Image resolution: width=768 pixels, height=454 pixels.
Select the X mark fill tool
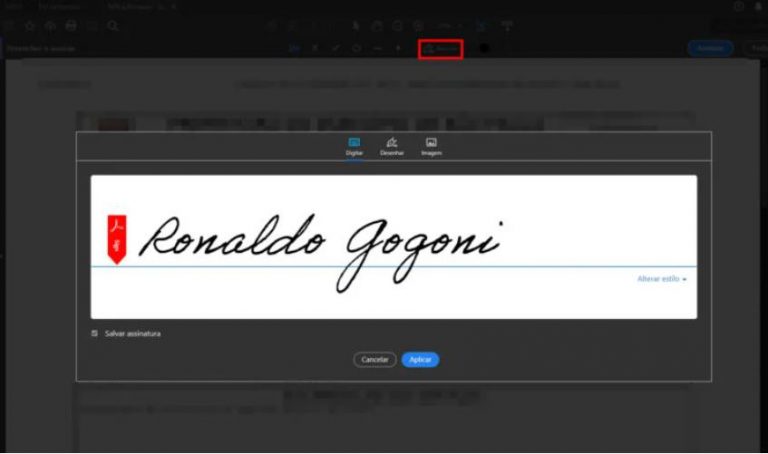coord(315,48)
